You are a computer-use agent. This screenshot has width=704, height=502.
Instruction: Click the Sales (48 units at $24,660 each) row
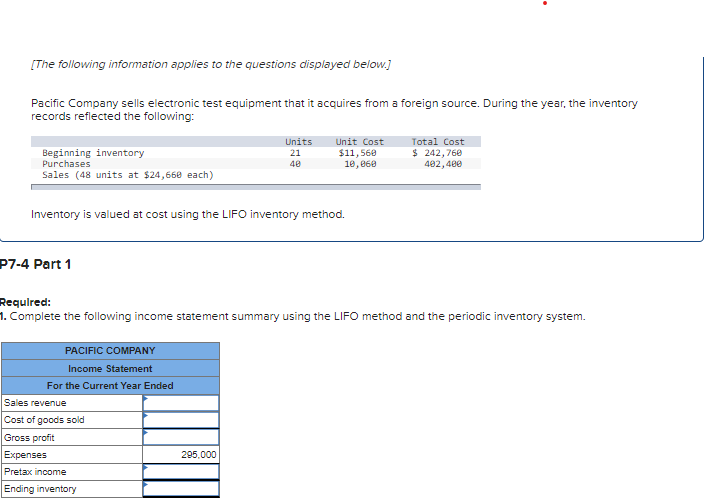coord(128,175)
